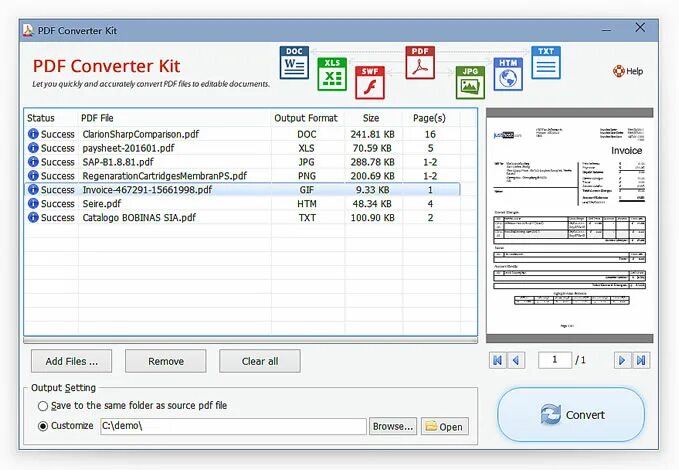The height and width of the screenshot is (470, 679).
Task: Go to first preview page
Action: tap(498, 360)
